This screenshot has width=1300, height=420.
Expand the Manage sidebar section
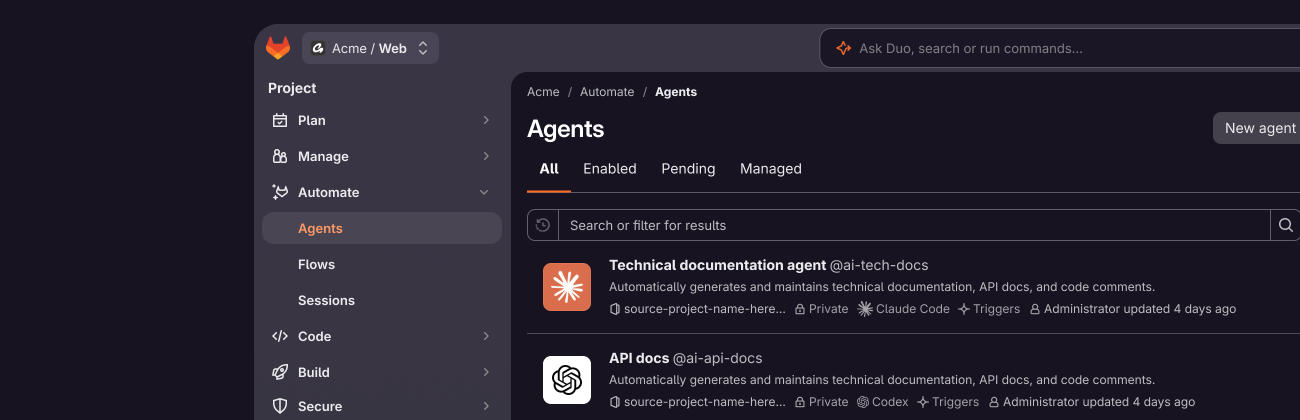click(x=381, y=156)
